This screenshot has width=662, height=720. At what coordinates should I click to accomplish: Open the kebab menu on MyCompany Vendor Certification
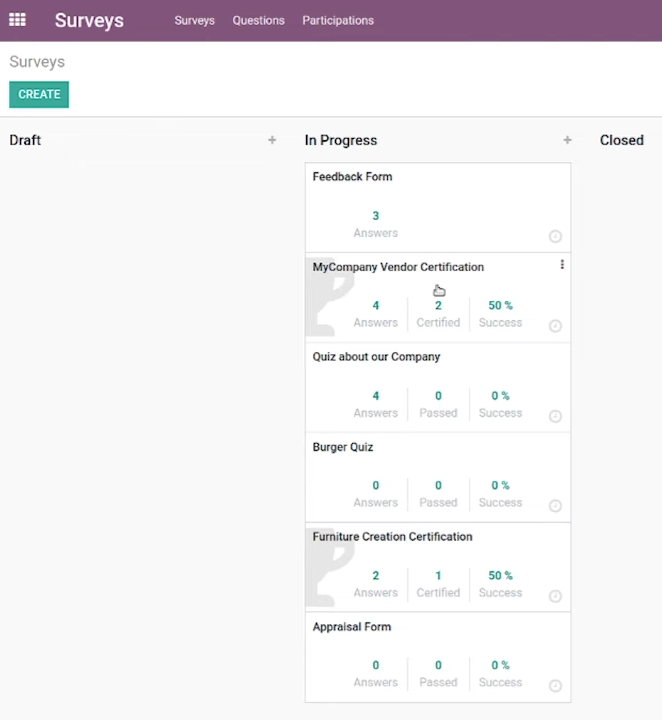(562, 264)
